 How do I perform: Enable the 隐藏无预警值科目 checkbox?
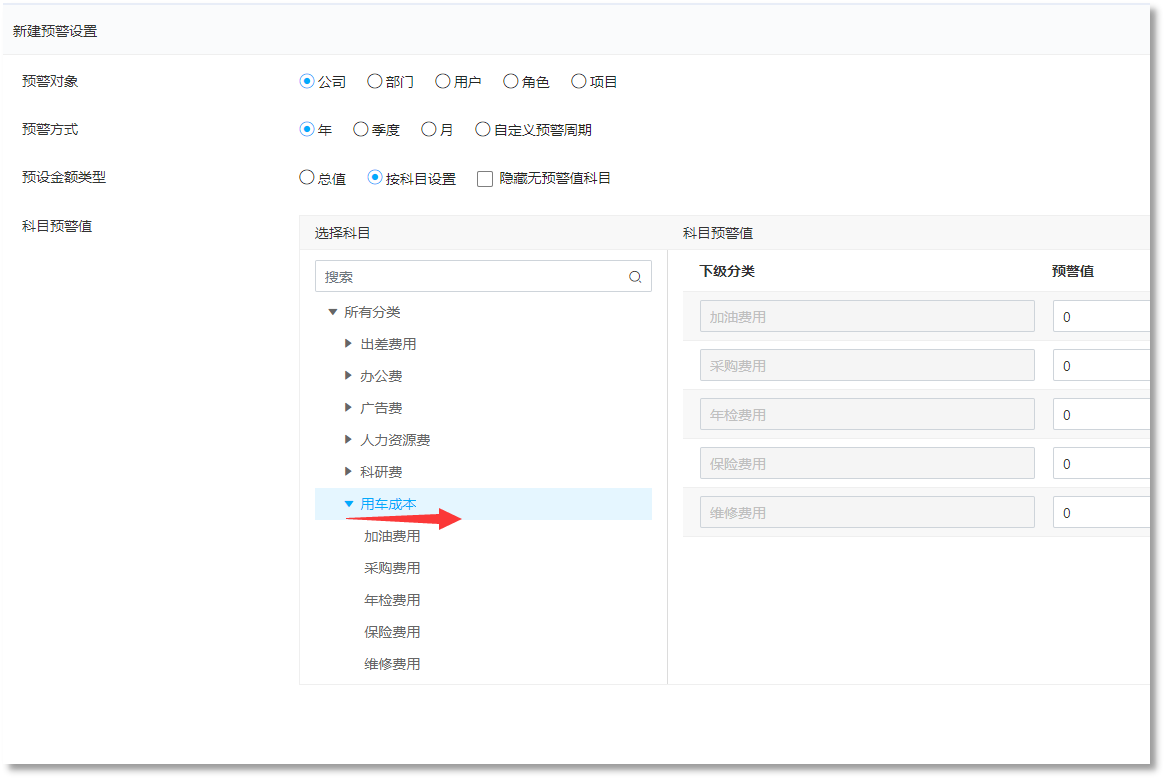[x=485, y=179]
